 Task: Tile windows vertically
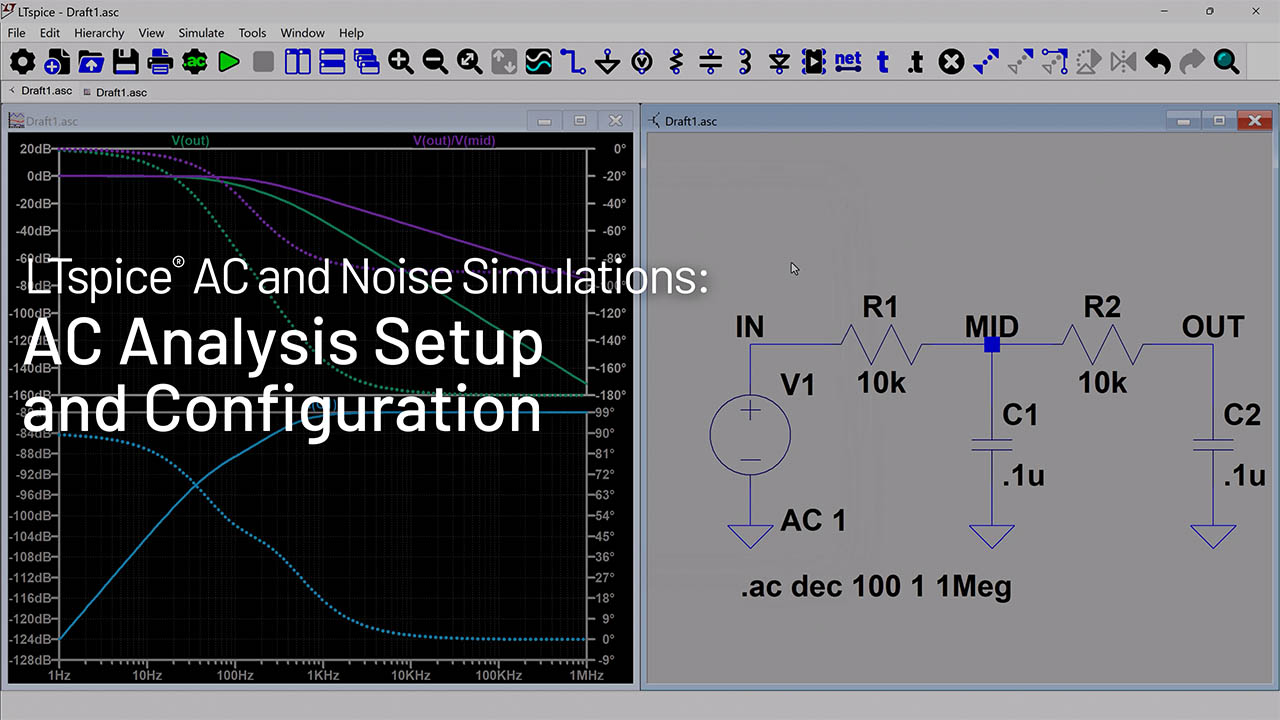298,62
